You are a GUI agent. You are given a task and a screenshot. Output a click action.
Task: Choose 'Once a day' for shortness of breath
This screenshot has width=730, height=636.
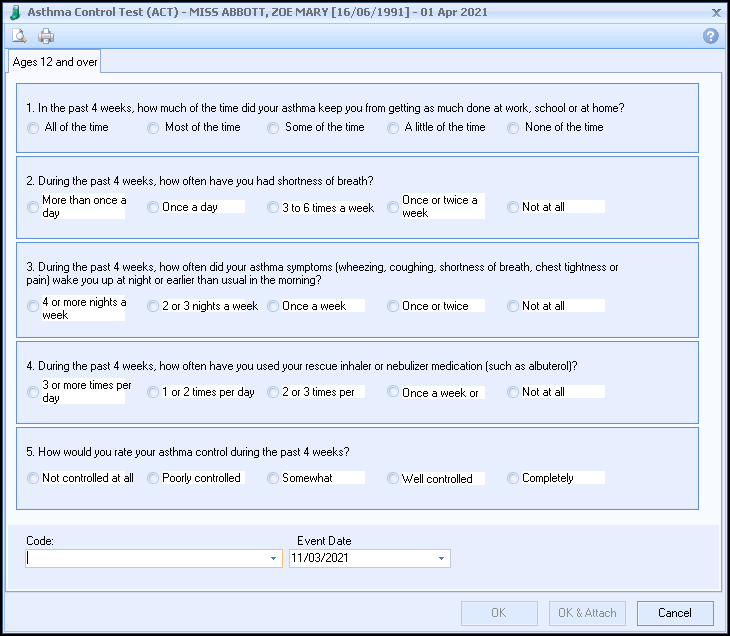coord(153,207)
